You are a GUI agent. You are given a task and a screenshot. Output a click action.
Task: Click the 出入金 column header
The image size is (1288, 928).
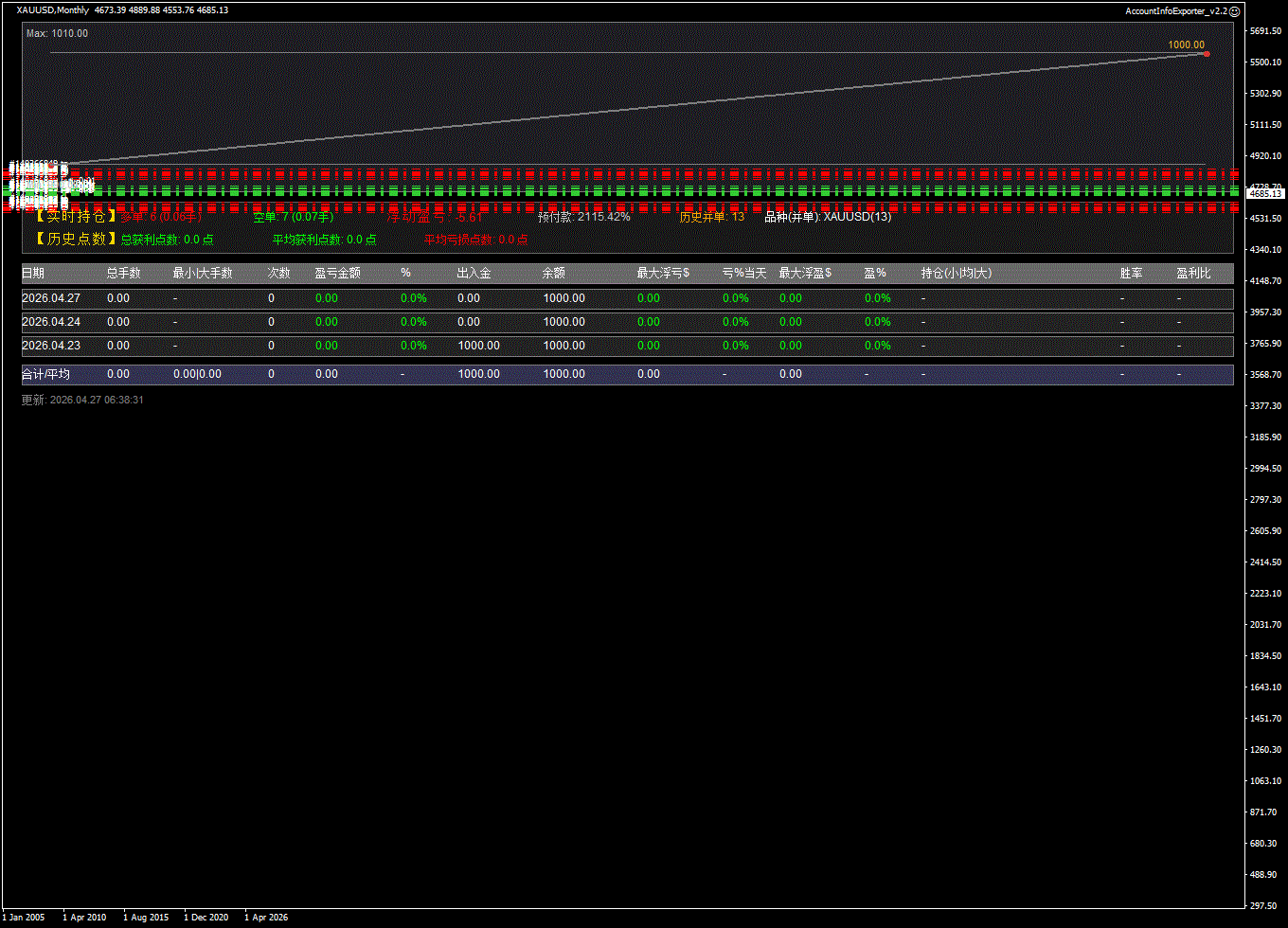click(474, 273)
